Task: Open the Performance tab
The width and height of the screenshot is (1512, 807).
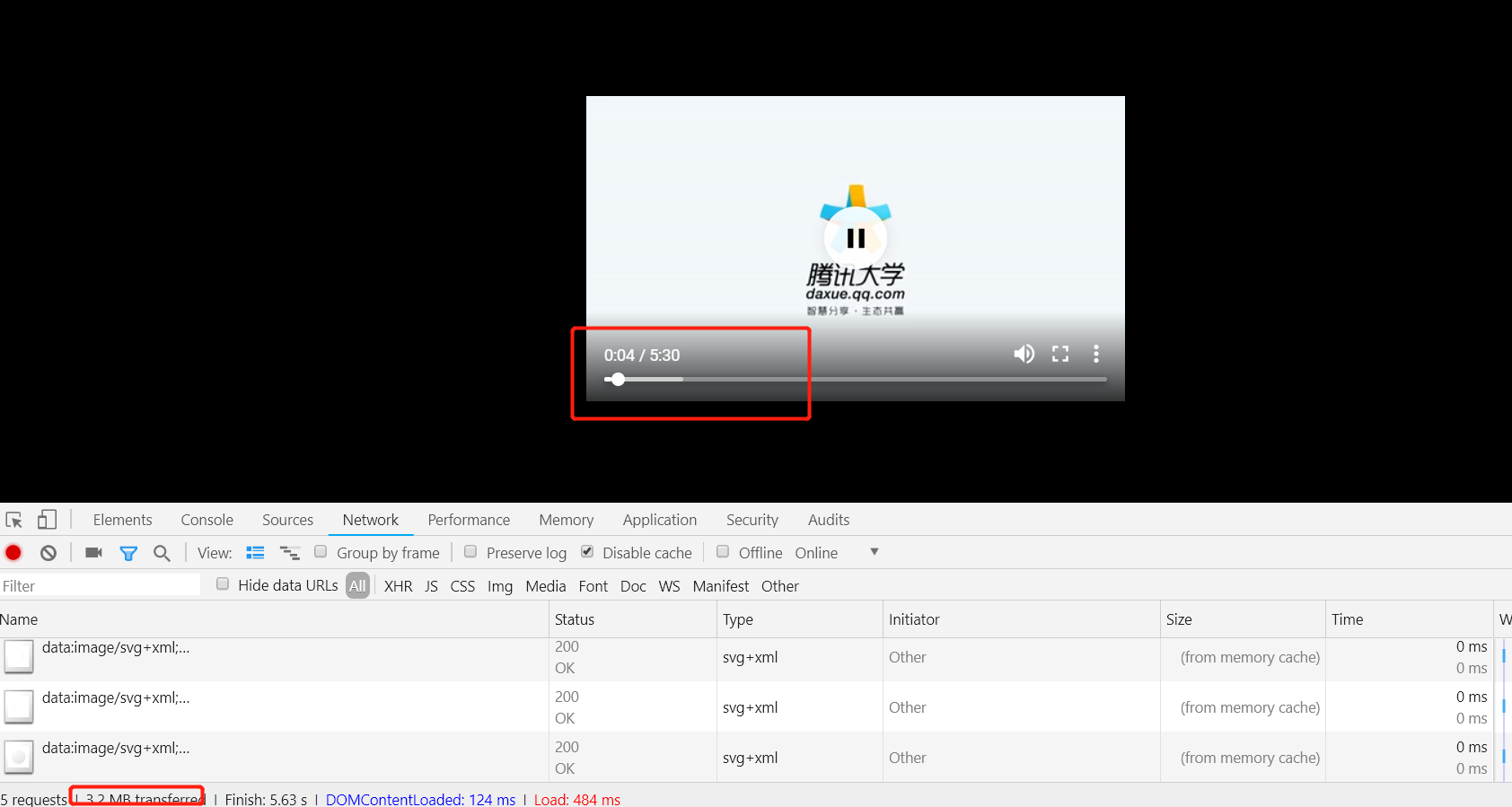Action: 469,520
